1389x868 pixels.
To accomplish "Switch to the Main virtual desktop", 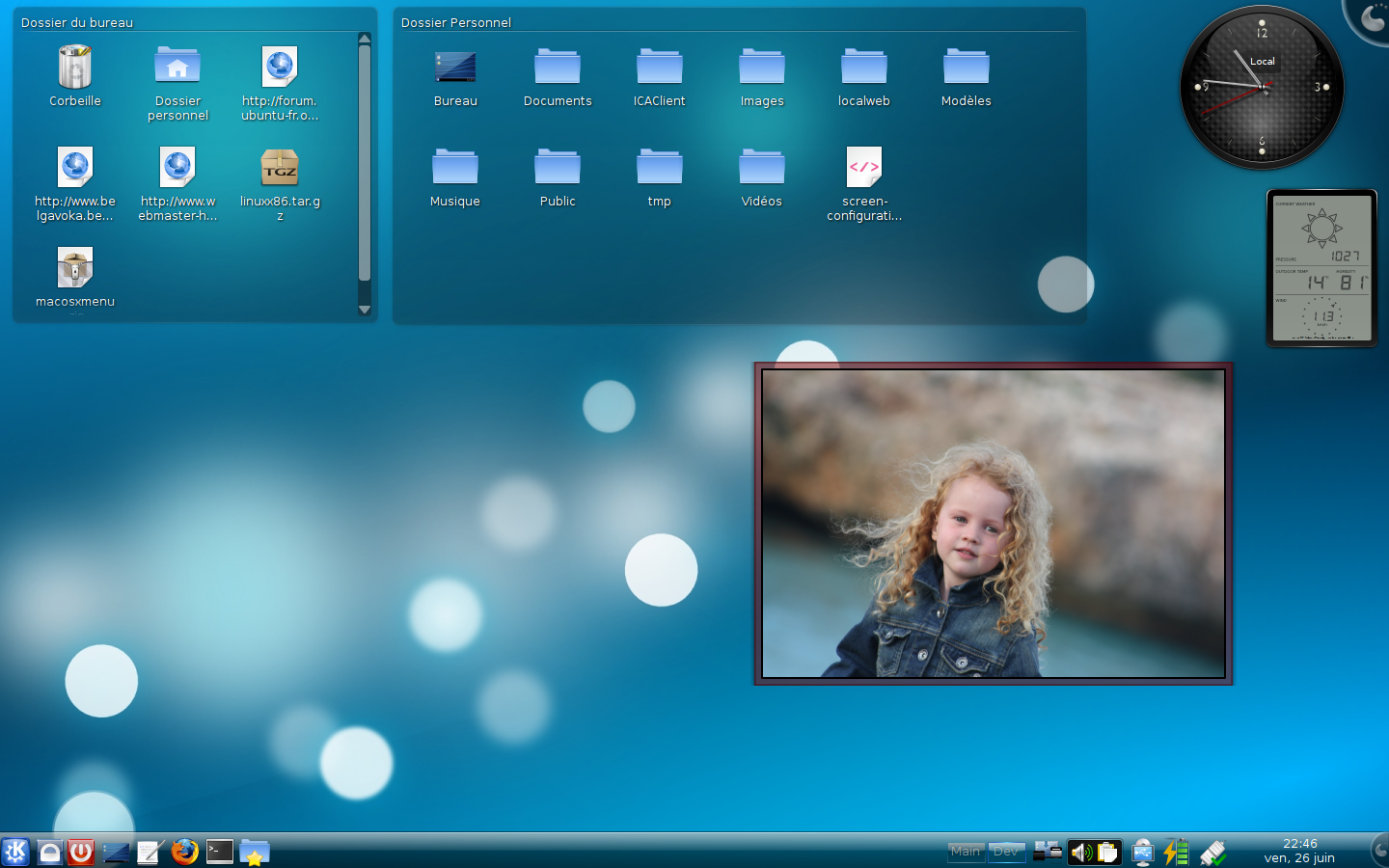I will tap(966, 851).
